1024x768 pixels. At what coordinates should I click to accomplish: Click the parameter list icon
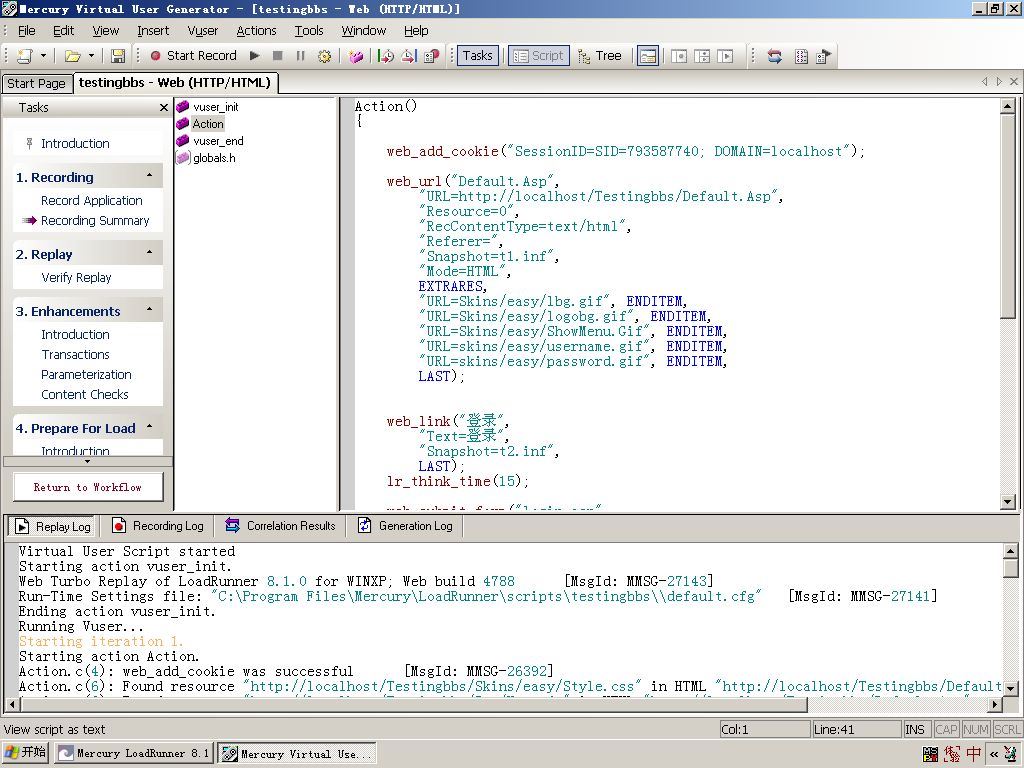[801, 56]
